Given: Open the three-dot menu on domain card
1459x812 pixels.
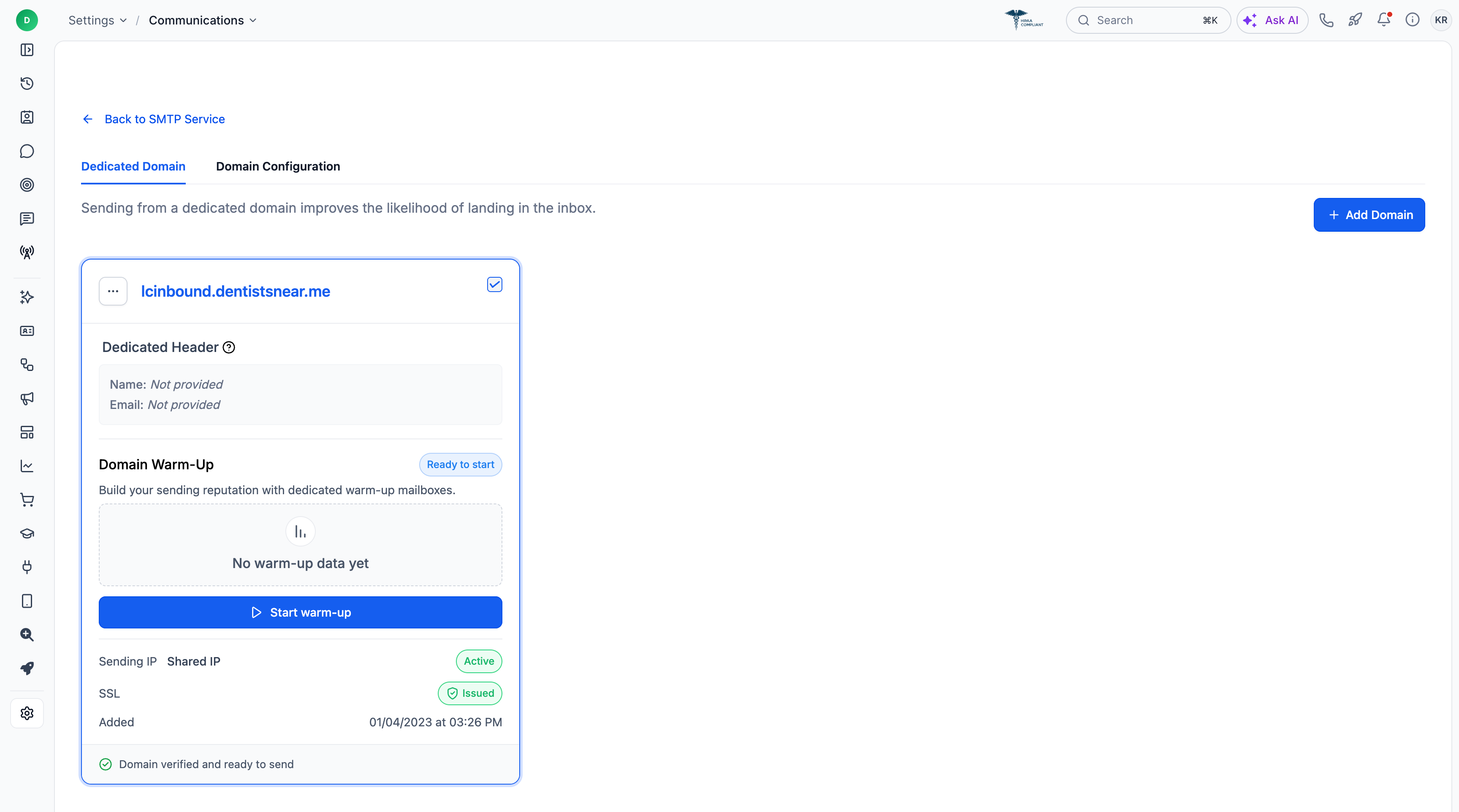Looking at the screenshot, I should [113, 291].
